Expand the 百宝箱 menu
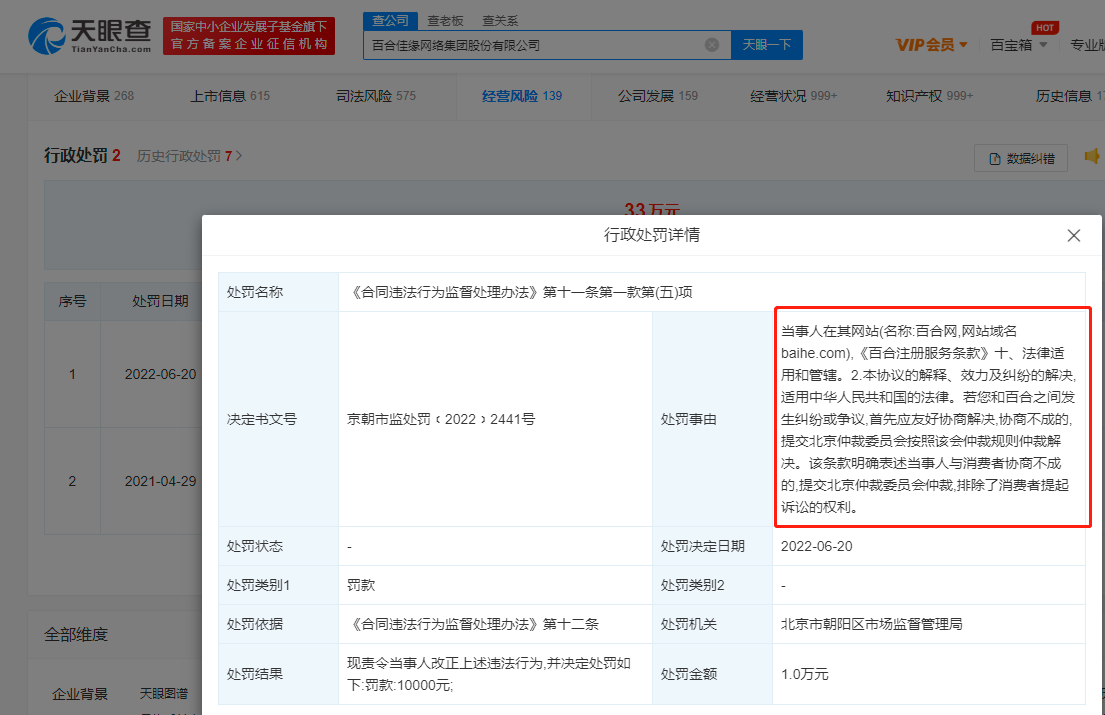This screenshot has width=1105, height=715. pos(1018,45)
